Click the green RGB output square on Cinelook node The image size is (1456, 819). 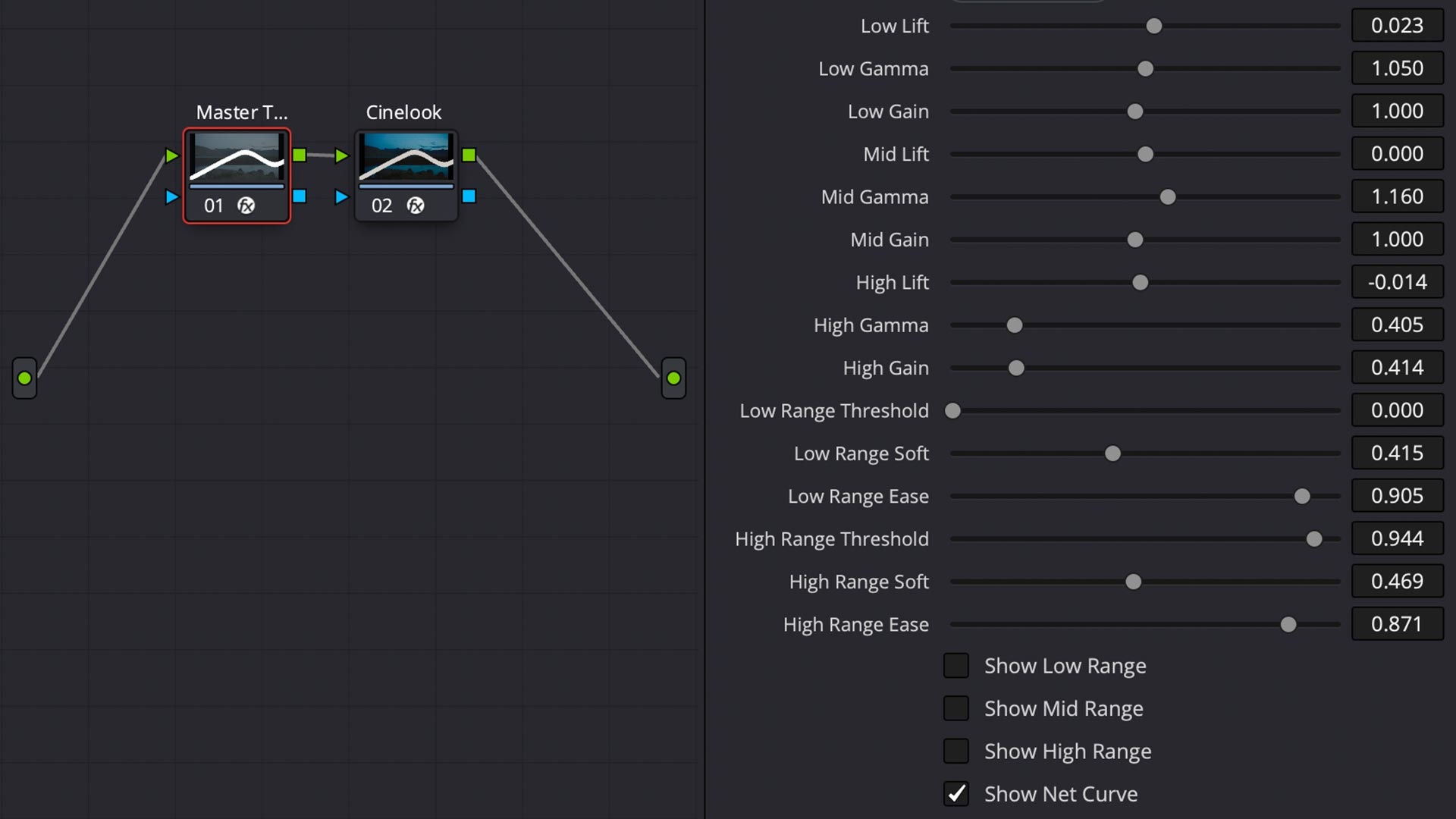click(469, 155)
